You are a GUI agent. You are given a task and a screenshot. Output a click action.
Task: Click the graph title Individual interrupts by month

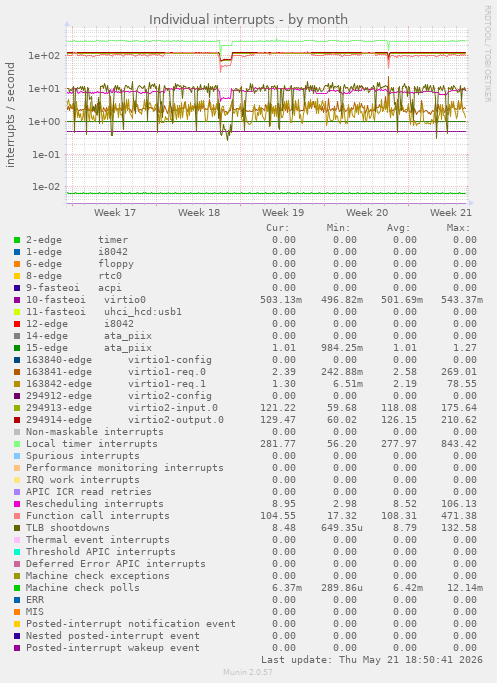tap(248, 20)
